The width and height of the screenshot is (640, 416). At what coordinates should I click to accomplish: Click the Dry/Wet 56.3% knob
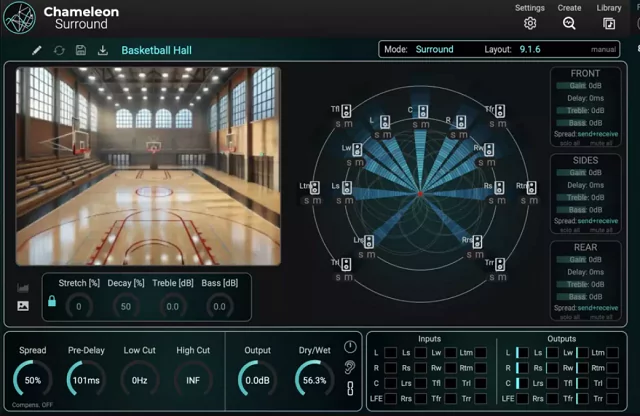(x=314, y=380)
